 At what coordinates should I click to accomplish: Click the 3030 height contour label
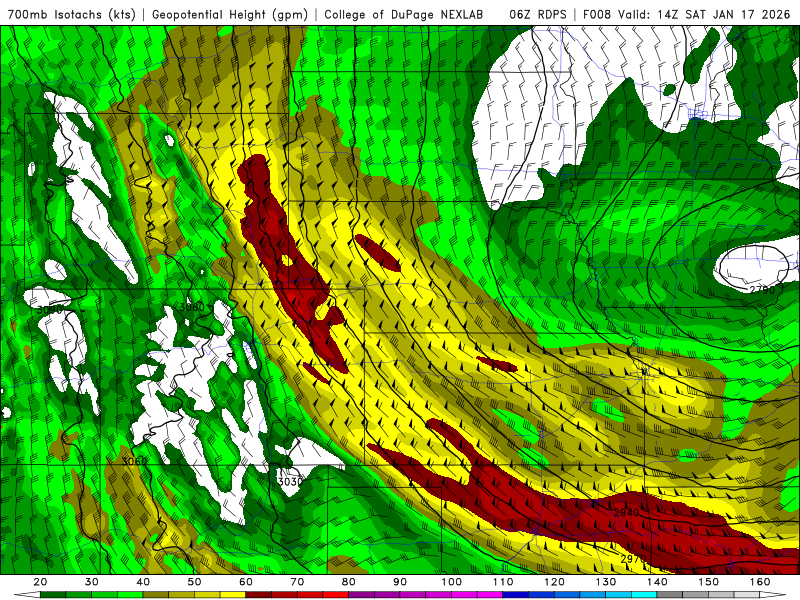tap(290, 481)
